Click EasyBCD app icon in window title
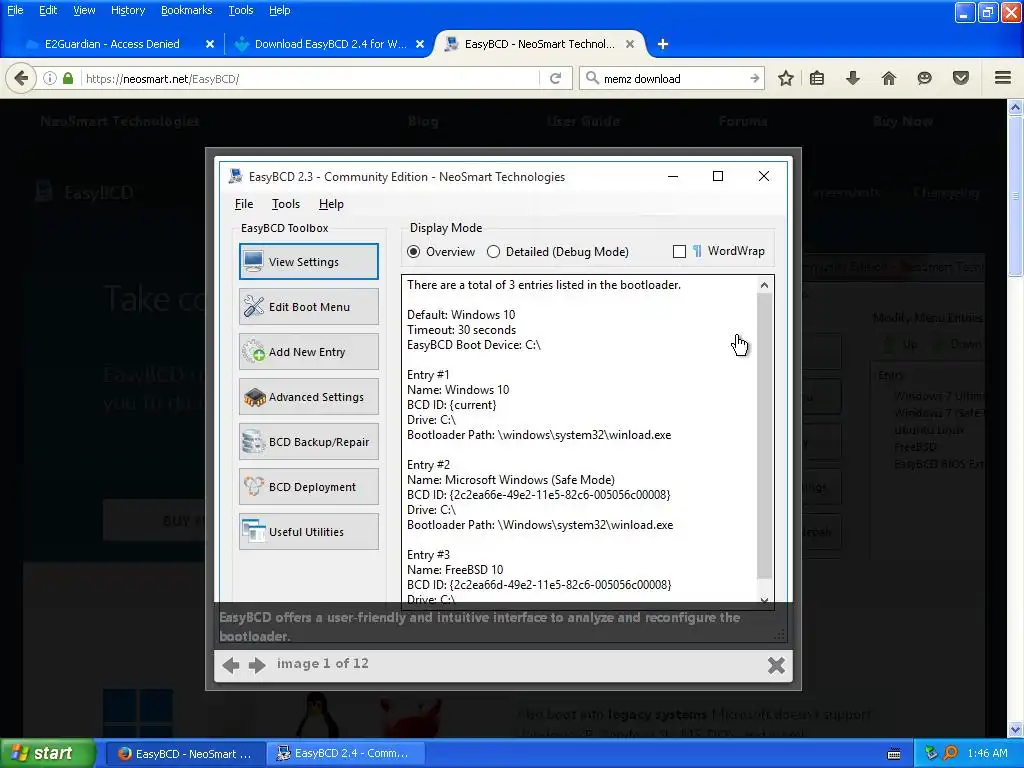The width and height of the screenshot is (1024, 768). point(235,176)
